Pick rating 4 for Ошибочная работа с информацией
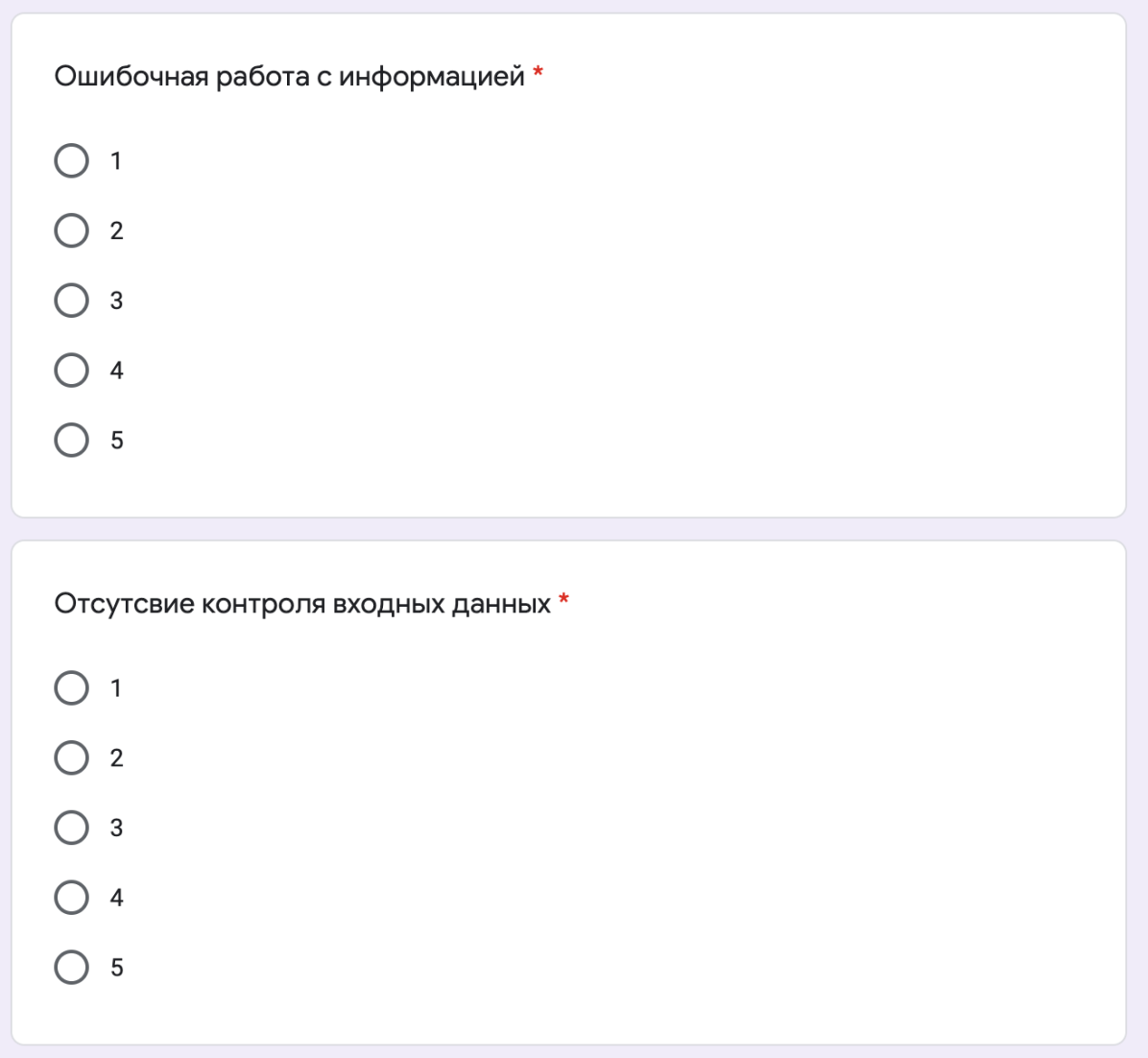 coord(72,370)
